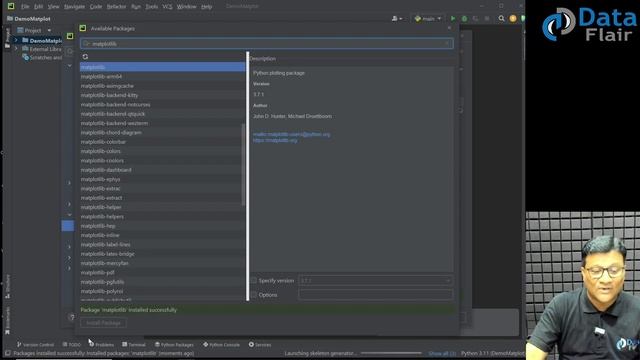The height and width of the screenshot is (360, 640).
Task: Open the Tools menu
Action: (x=151, y=7)
